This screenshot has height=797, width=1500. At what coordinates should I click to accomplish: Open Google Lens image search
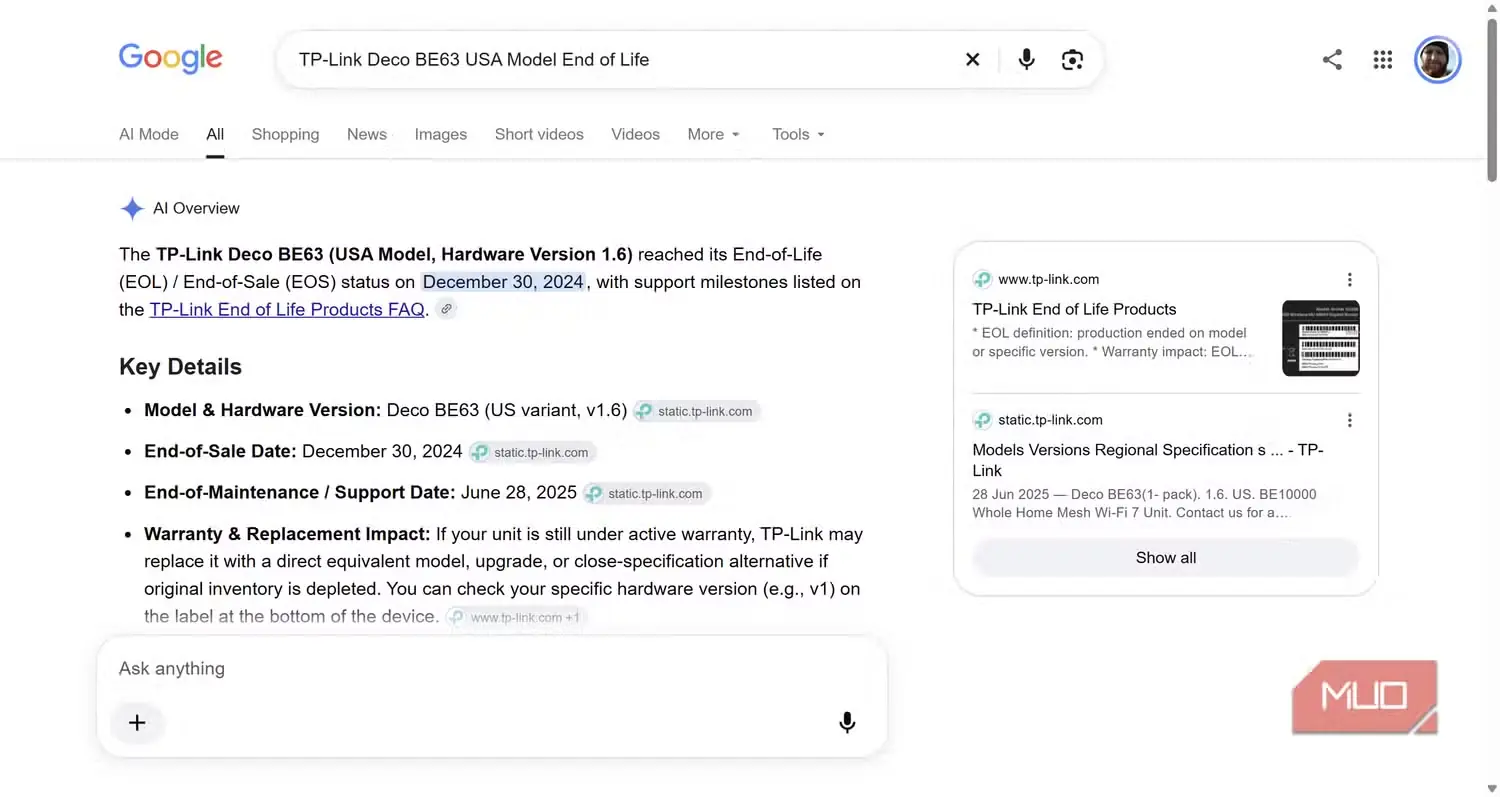[x=1072, y=60]
